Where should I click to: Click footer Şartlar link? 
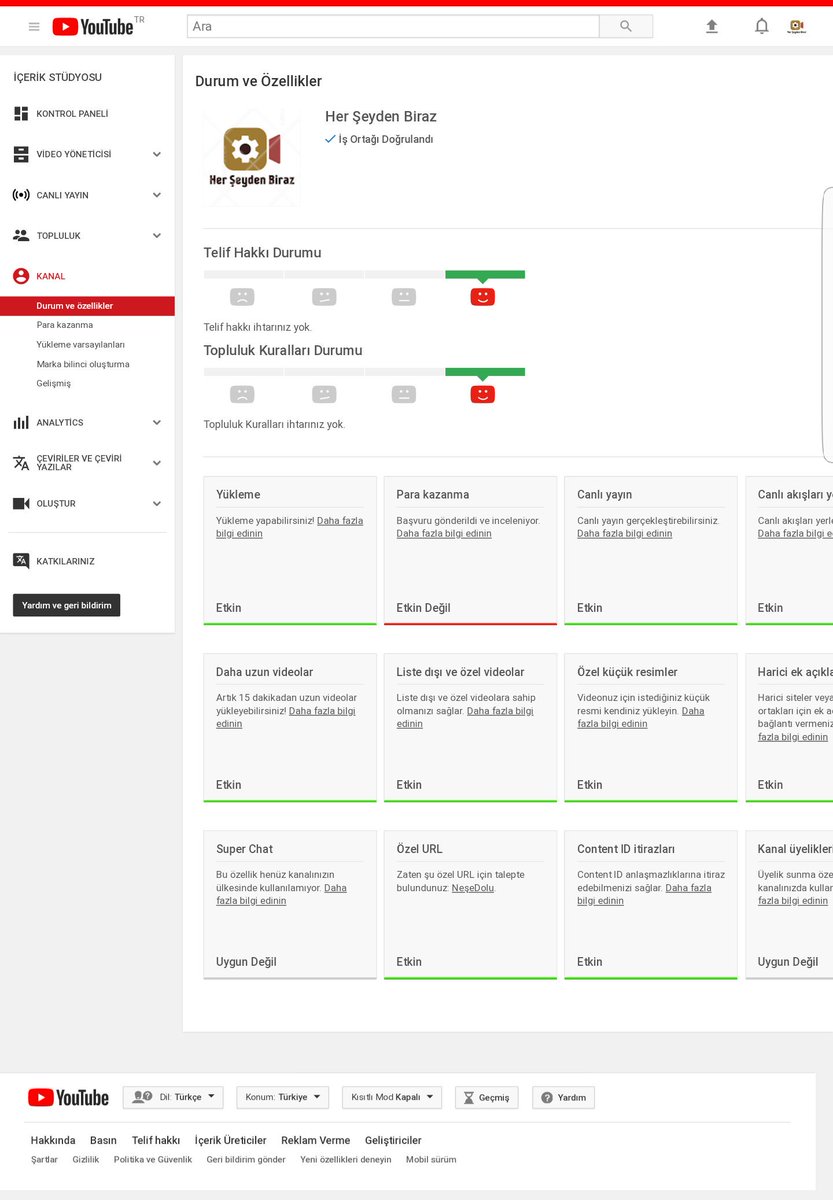pos(44,1160)
